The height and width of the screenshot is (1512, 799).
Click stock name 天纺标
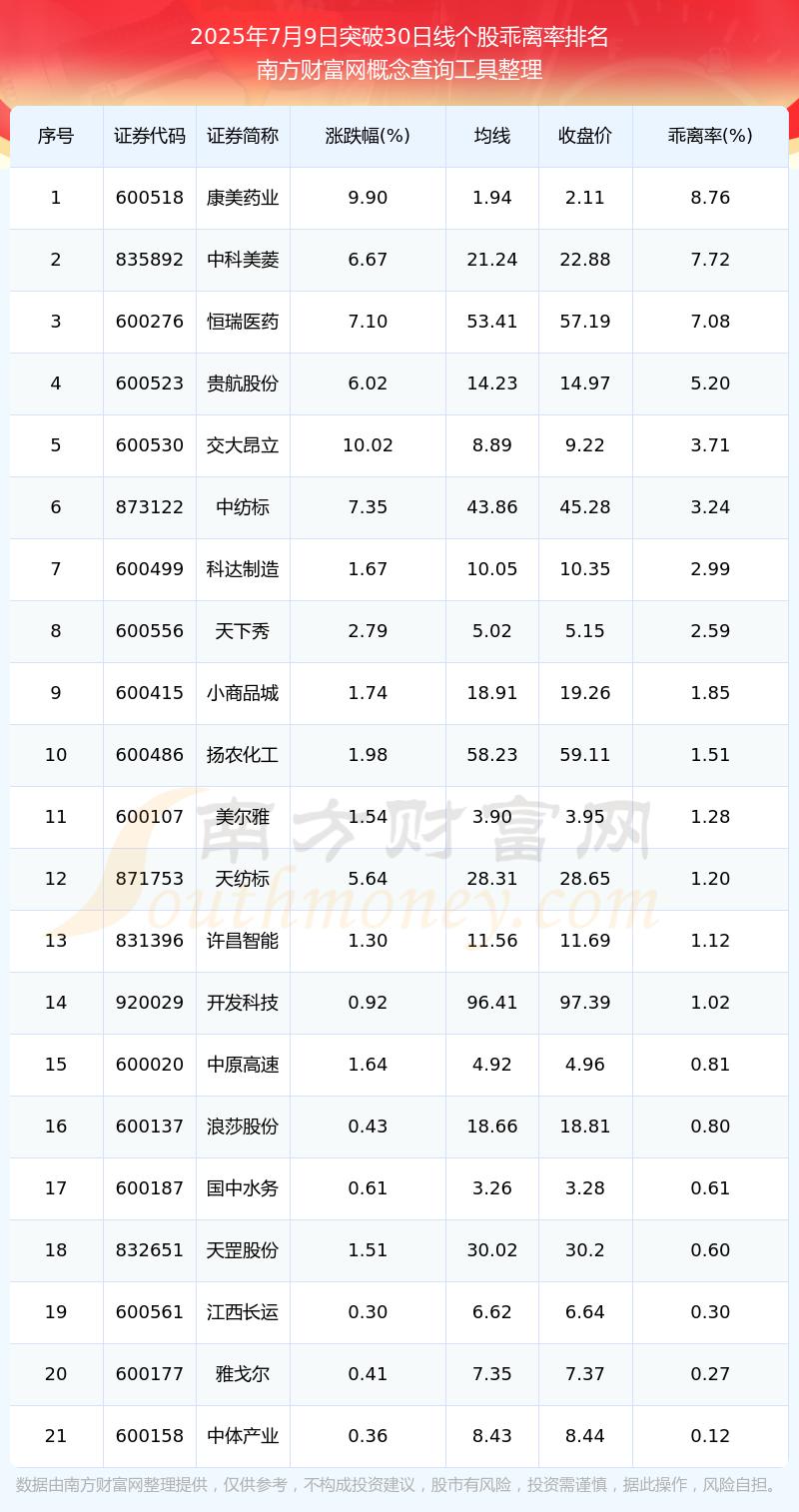coord(243,879)
